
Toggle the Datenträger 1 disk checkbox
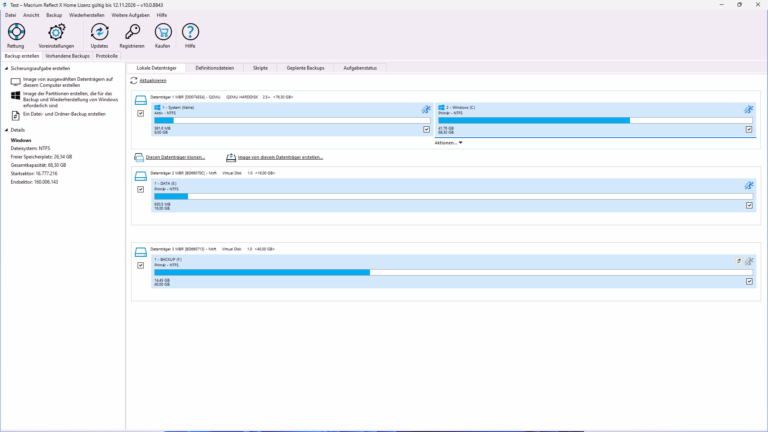pyautogui.click(x=141, y=113)
